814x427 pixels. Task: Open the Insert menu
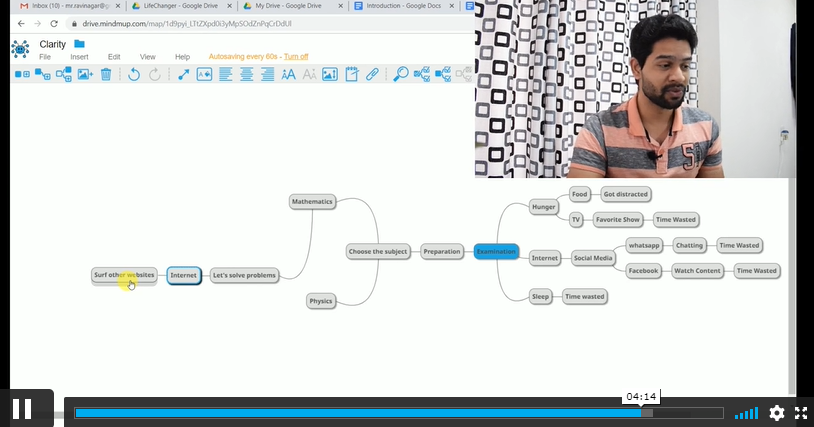pyautogui.click(x=79, y=57)
